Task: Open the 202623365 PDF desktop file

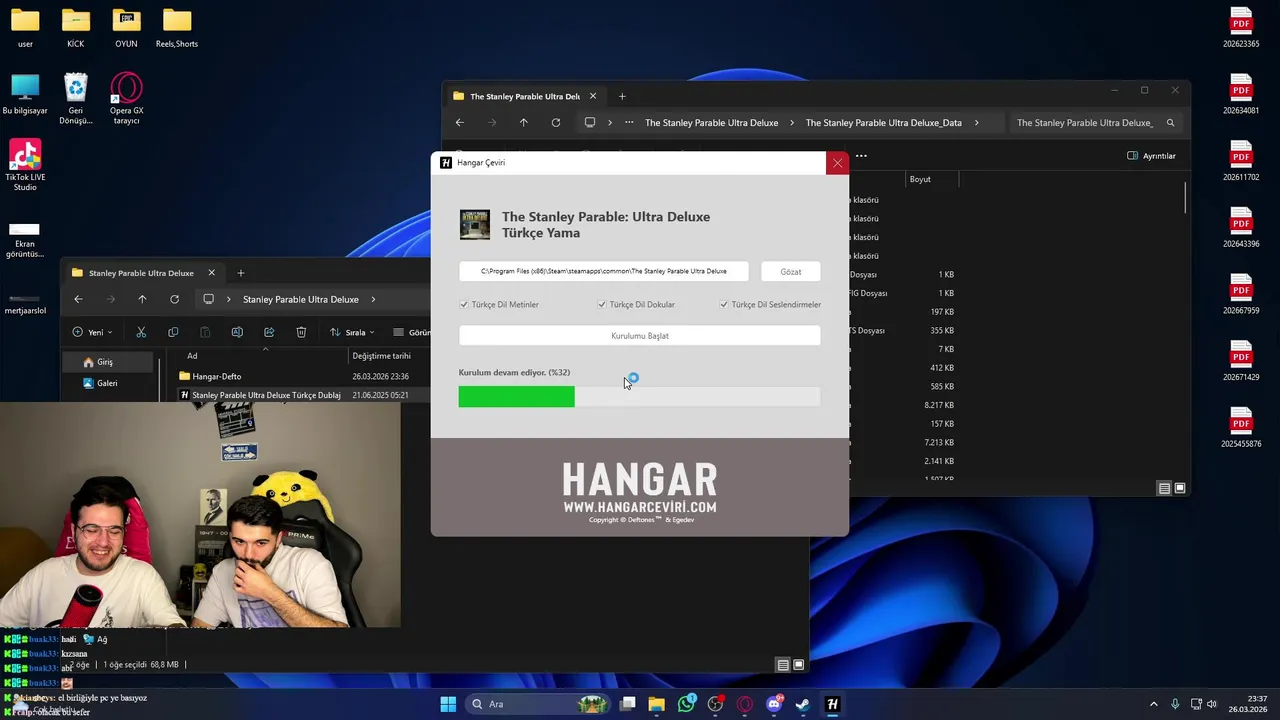Action: pyautogui.click(x=1241, y=28)
